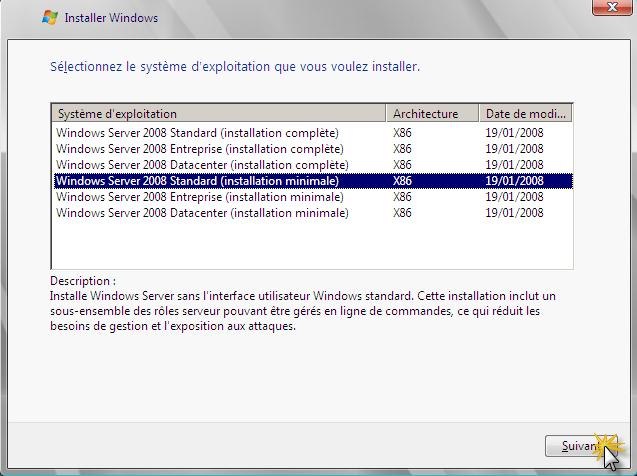637x476 pixels.
Task: Click X86 cell in Datacenter installation minimale row
Action: click(x=402, y=213)
